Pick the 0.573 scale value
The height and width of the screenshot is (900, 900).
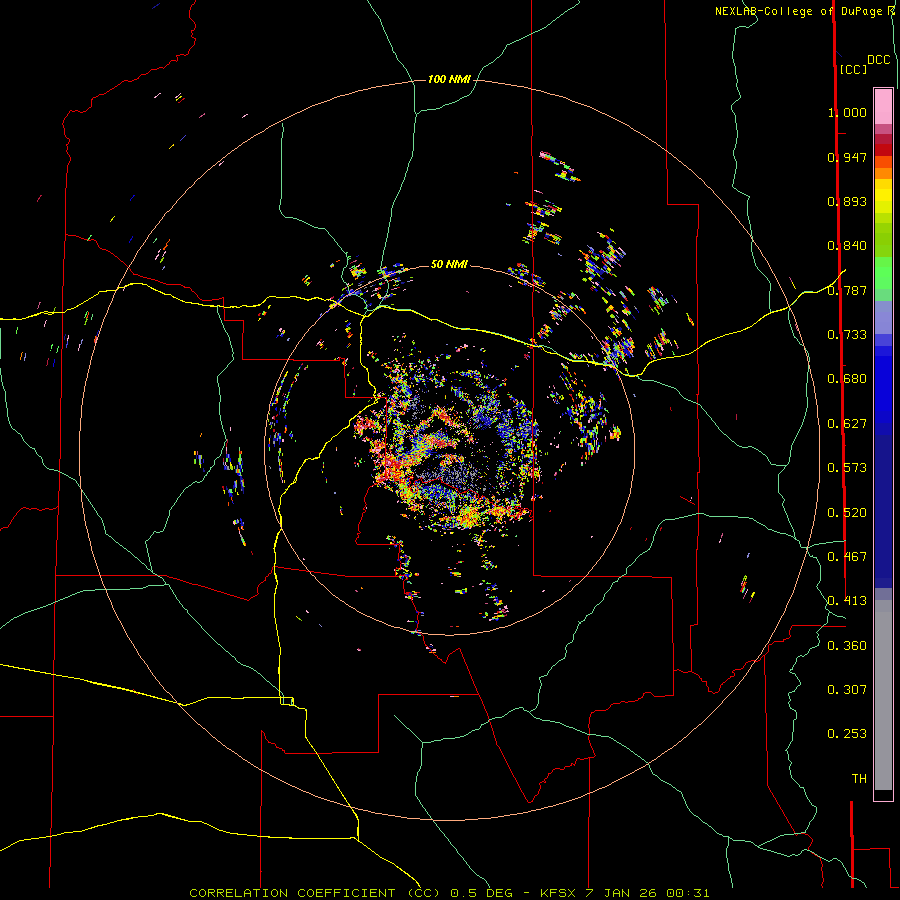[847, 468]
